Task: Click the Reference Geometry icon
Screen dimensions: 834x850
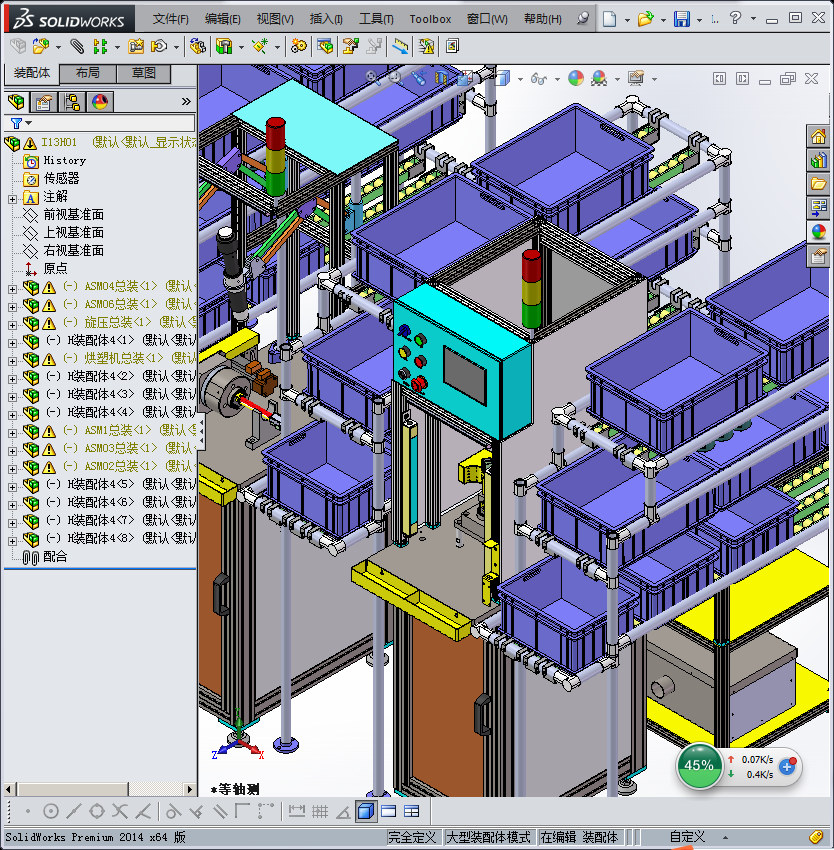Action: pyautogui.click(x=260, y=47)
